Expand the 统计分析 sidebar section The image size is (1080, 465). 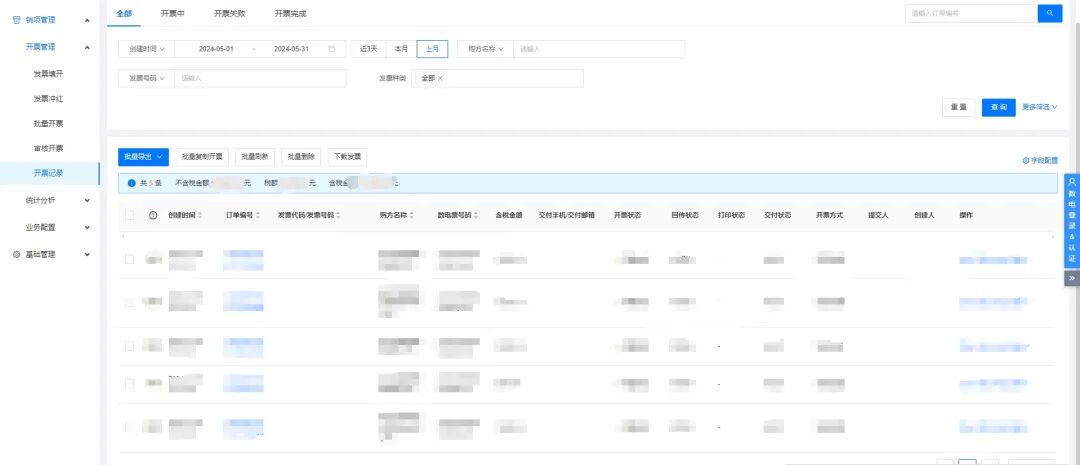pos(87,200)
